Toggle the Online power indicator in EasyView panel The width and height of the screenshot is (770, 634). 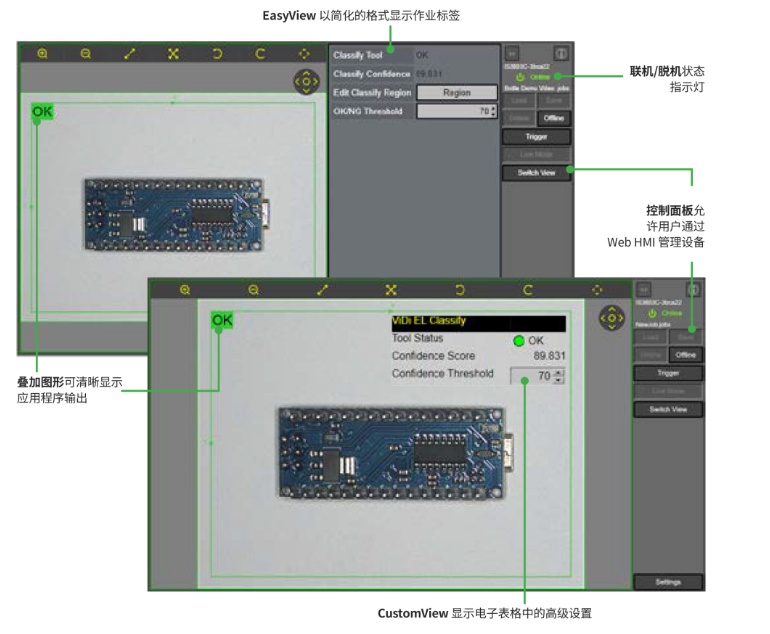[x=520, y=77]
